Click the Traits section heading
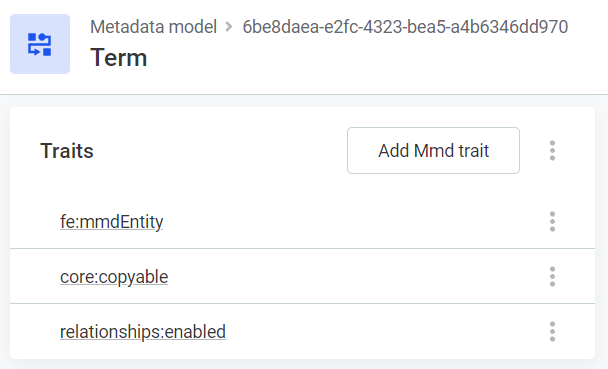Viewport: 608px width, 369px height. pyautogui.click(x=67, y=151)
